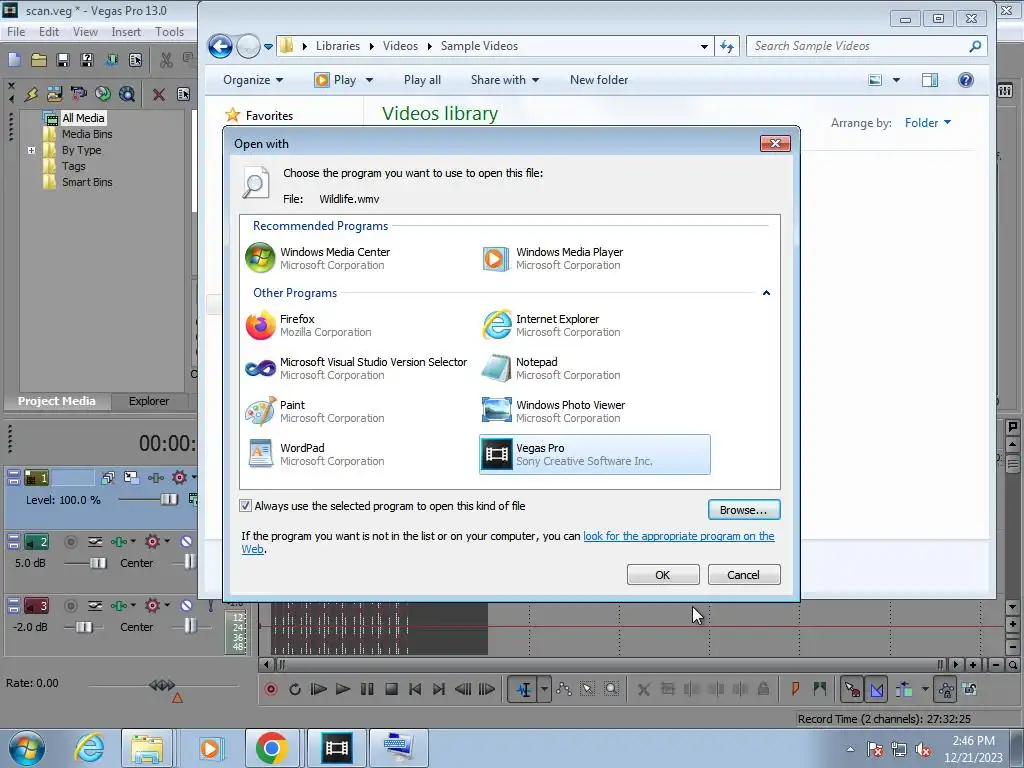
Task: Click the OK button in Open with
Action: click(663, 575)
